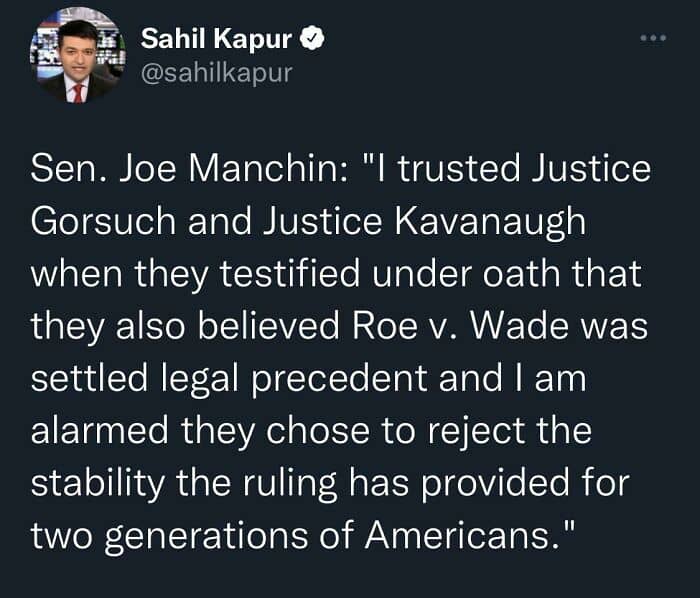Click the Sahil Kapur display name

[x=217, y=40]
